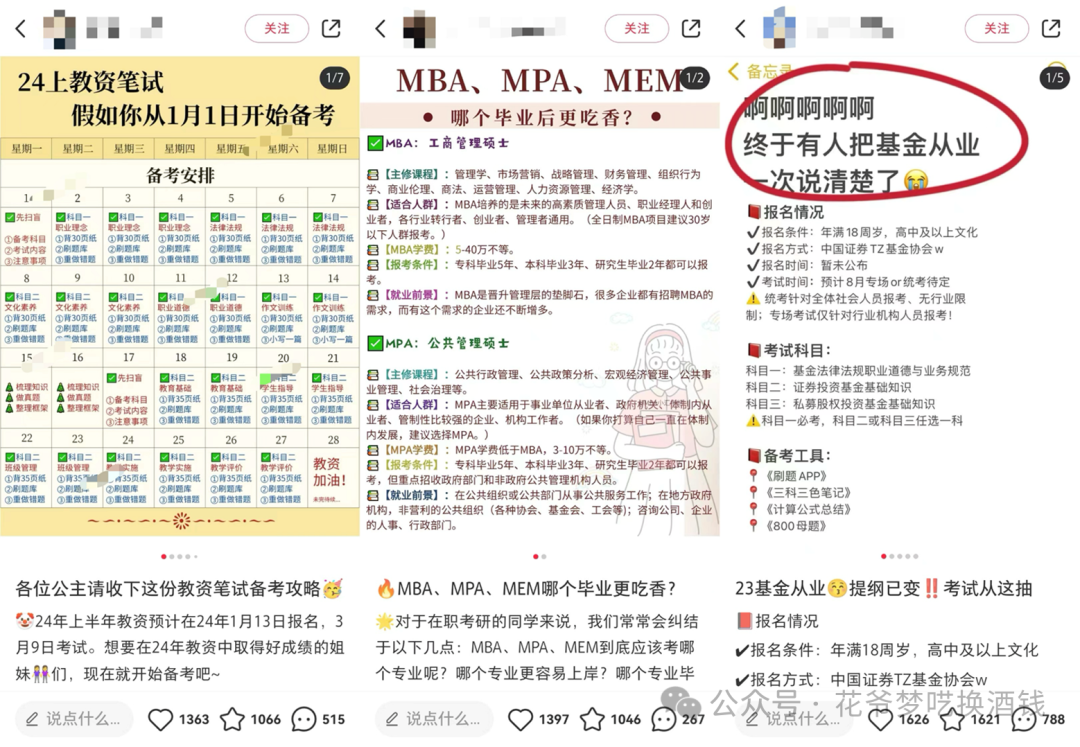Go back from the MBA、MPA、MEM post

tap(381, 28)
